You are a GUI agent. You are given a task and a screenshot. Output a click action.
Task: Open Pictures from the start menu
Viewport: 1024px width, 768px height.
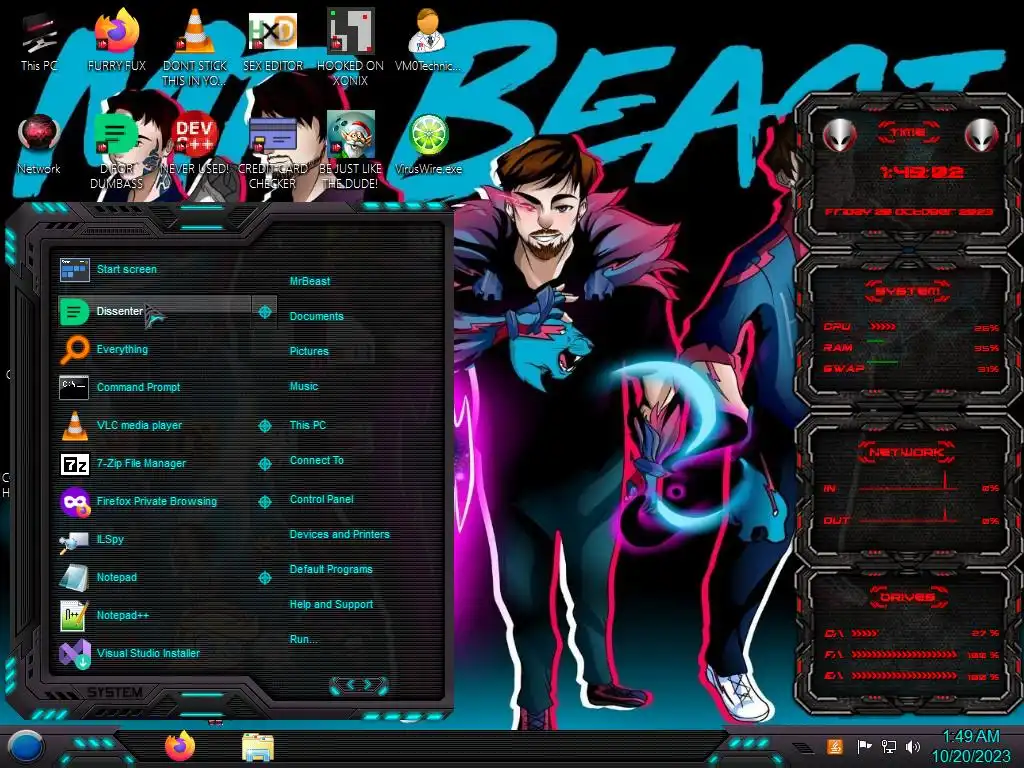click(309, 351)
